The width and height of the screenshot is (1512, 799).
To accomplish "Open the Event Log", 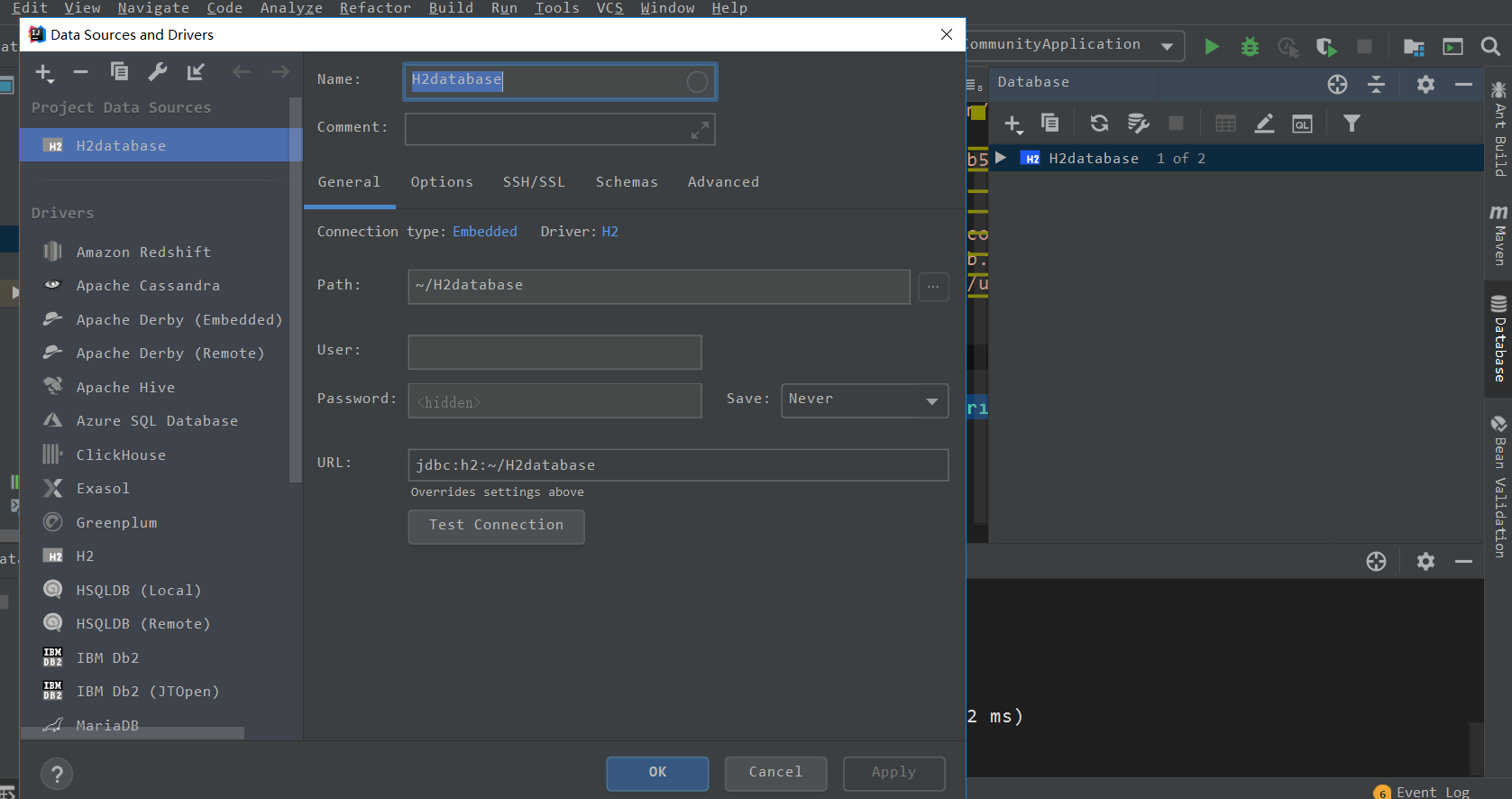I will [1422, 792].
